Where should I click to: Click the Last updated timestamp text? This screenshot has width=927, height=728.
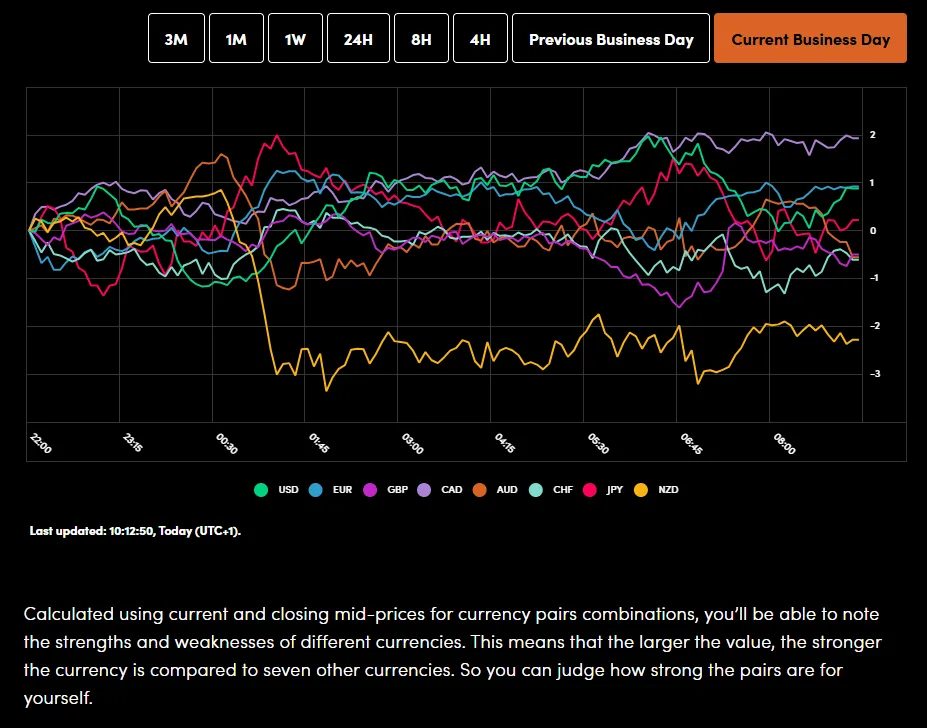(x=135, y=531)
